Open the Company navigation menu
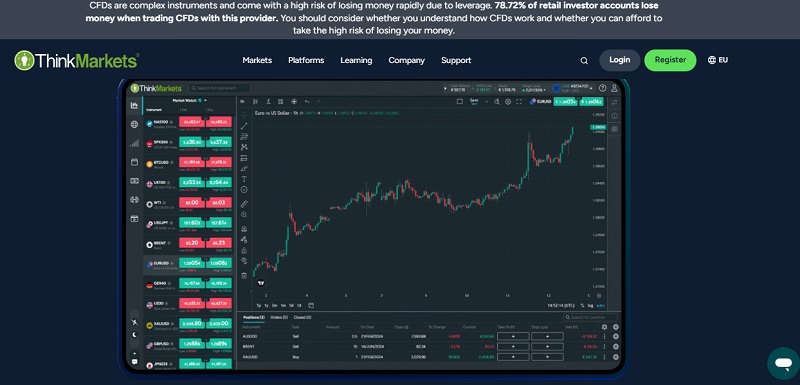The image size is (800, 385). 407,60
